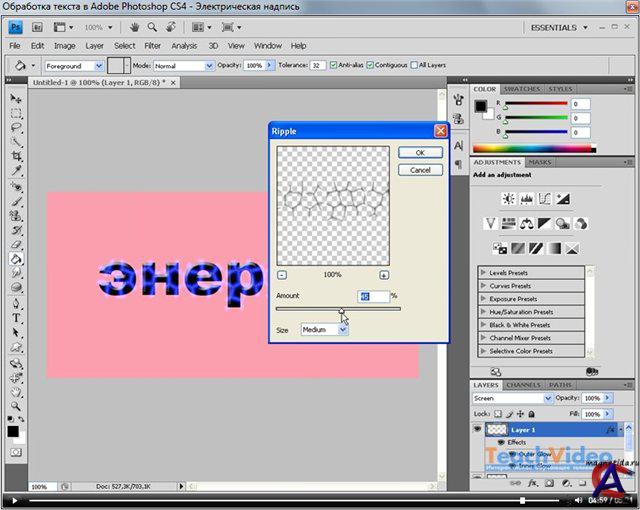Viewport: 640px width, 510px height.
Task: Select the Paint Bucket tool in the toolbox
Action: point(17,258)
